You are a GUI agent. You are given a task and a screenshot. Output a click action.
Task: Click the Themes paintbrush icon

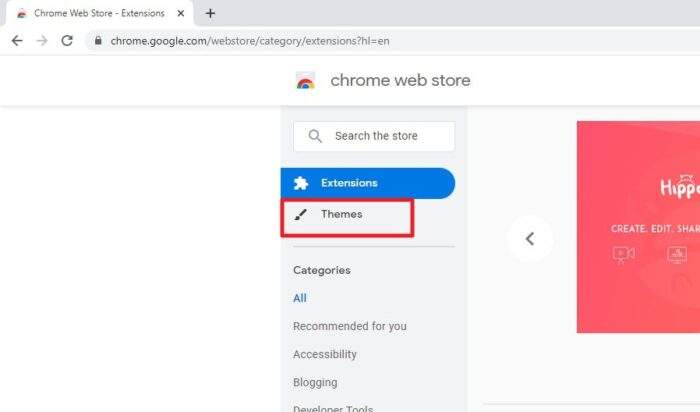[300, 215]
